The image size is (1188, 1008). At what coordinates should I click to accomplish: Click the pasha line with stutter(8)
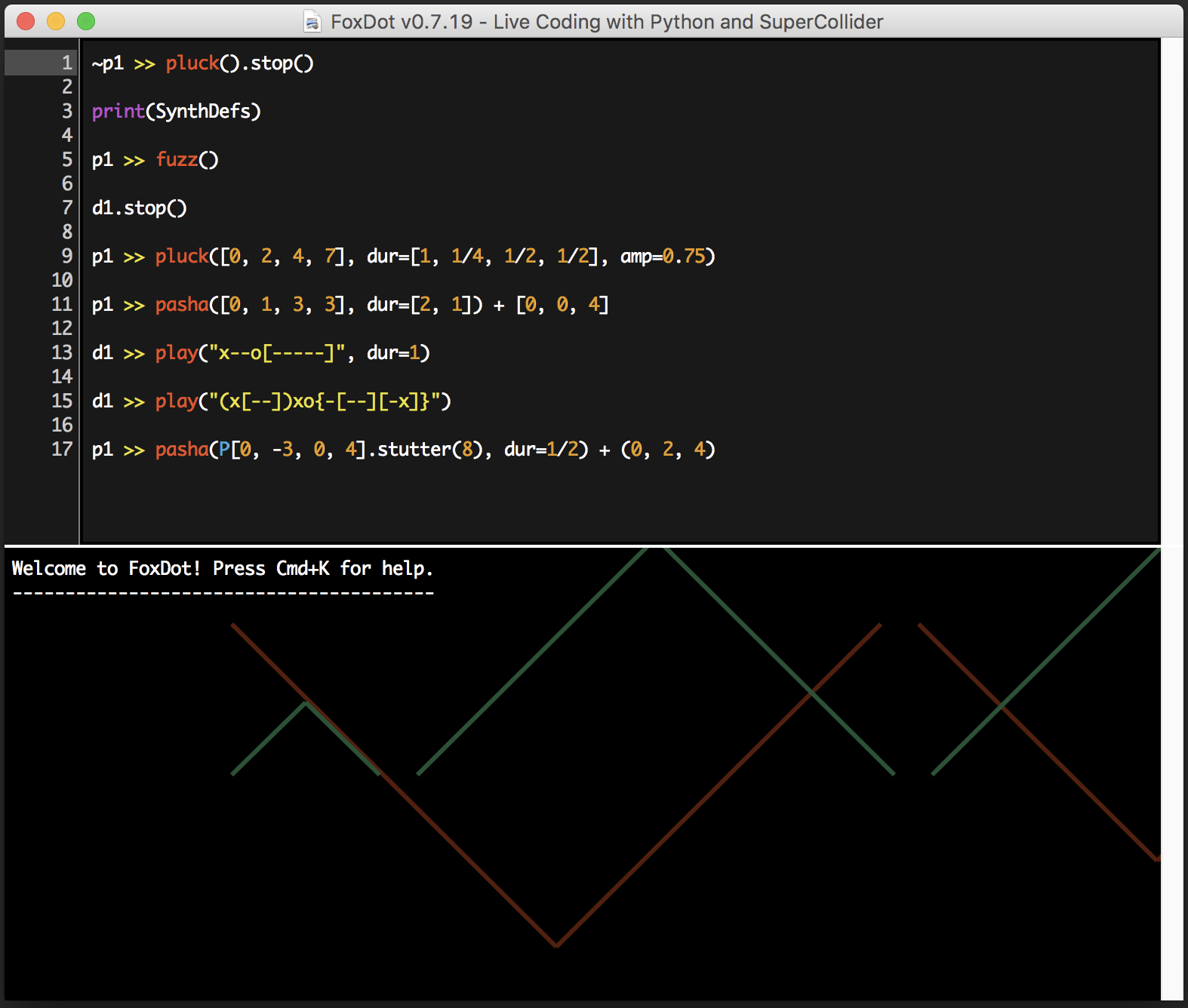[403, 450]
